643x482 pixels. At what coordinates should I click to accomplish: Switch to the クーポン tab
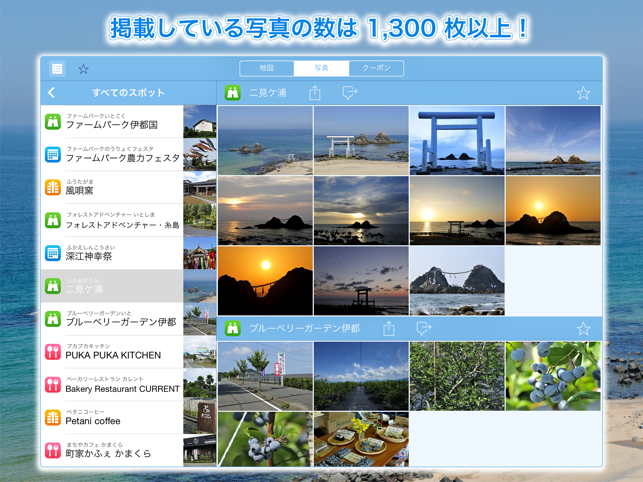tap(376, 68)
